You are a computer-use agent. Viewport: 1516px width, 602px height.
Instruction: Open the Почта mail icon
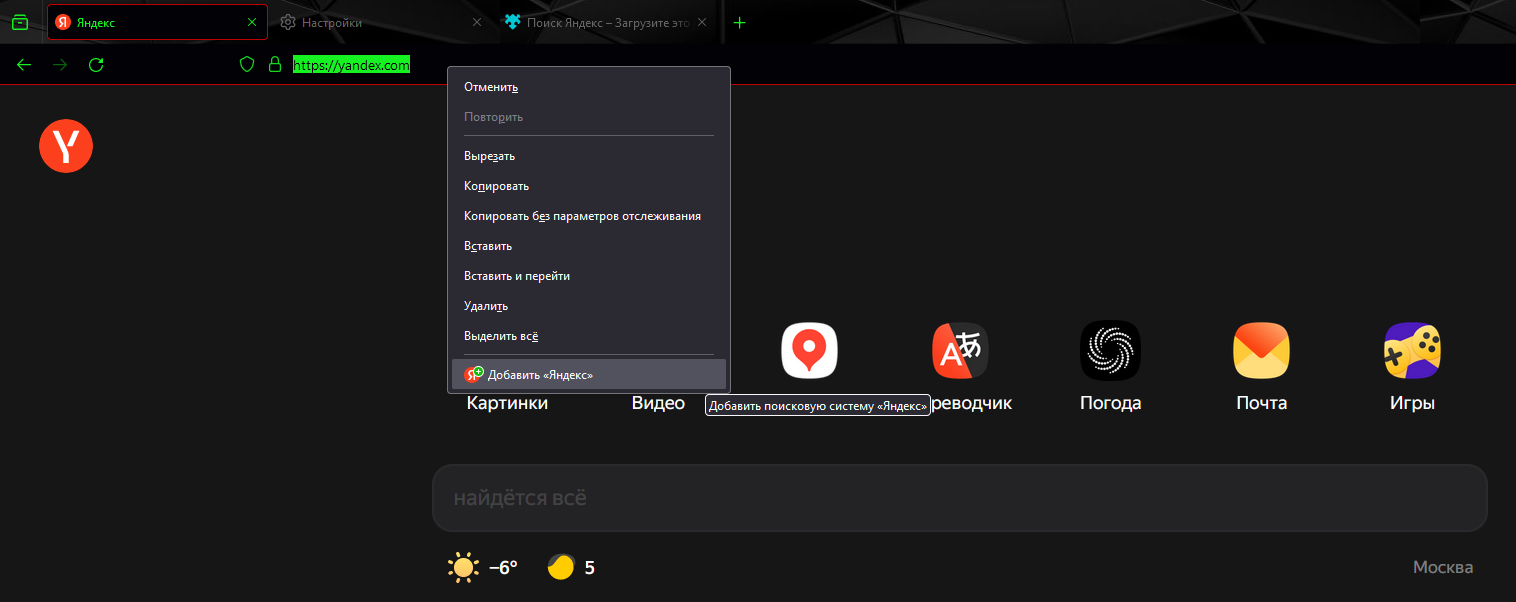click(1261, 351)
